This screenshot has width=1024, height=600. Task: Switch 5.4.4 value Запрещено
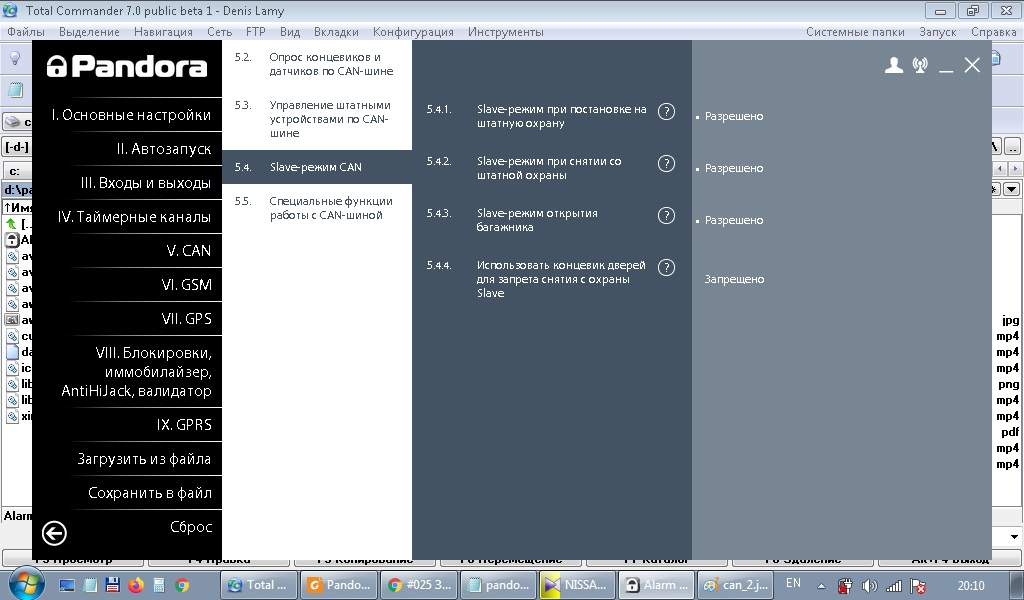tap(734, 279)
